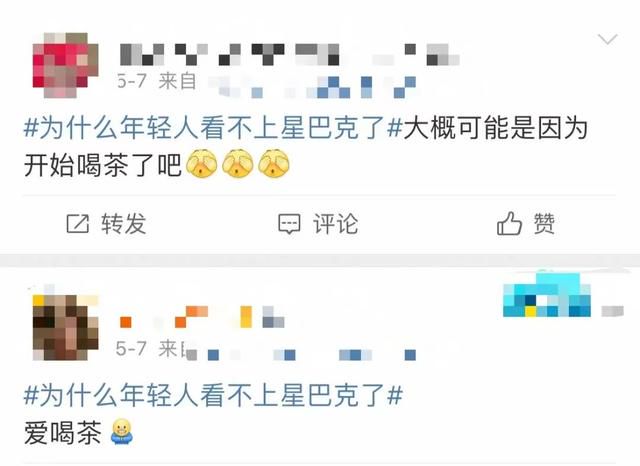
Task: Click the 评论 text label
Action: coord(336,224)
